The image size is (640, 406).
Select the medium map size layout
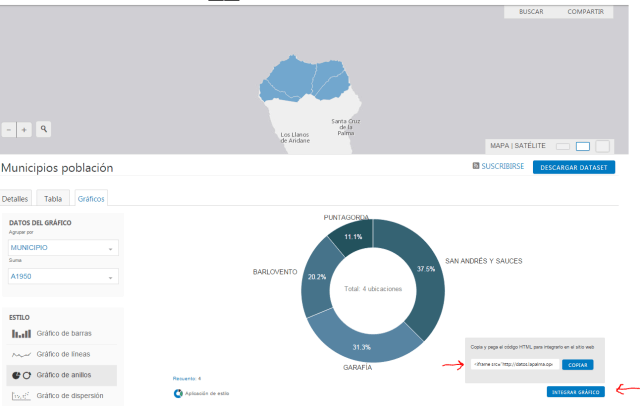(x=583, y=146)
